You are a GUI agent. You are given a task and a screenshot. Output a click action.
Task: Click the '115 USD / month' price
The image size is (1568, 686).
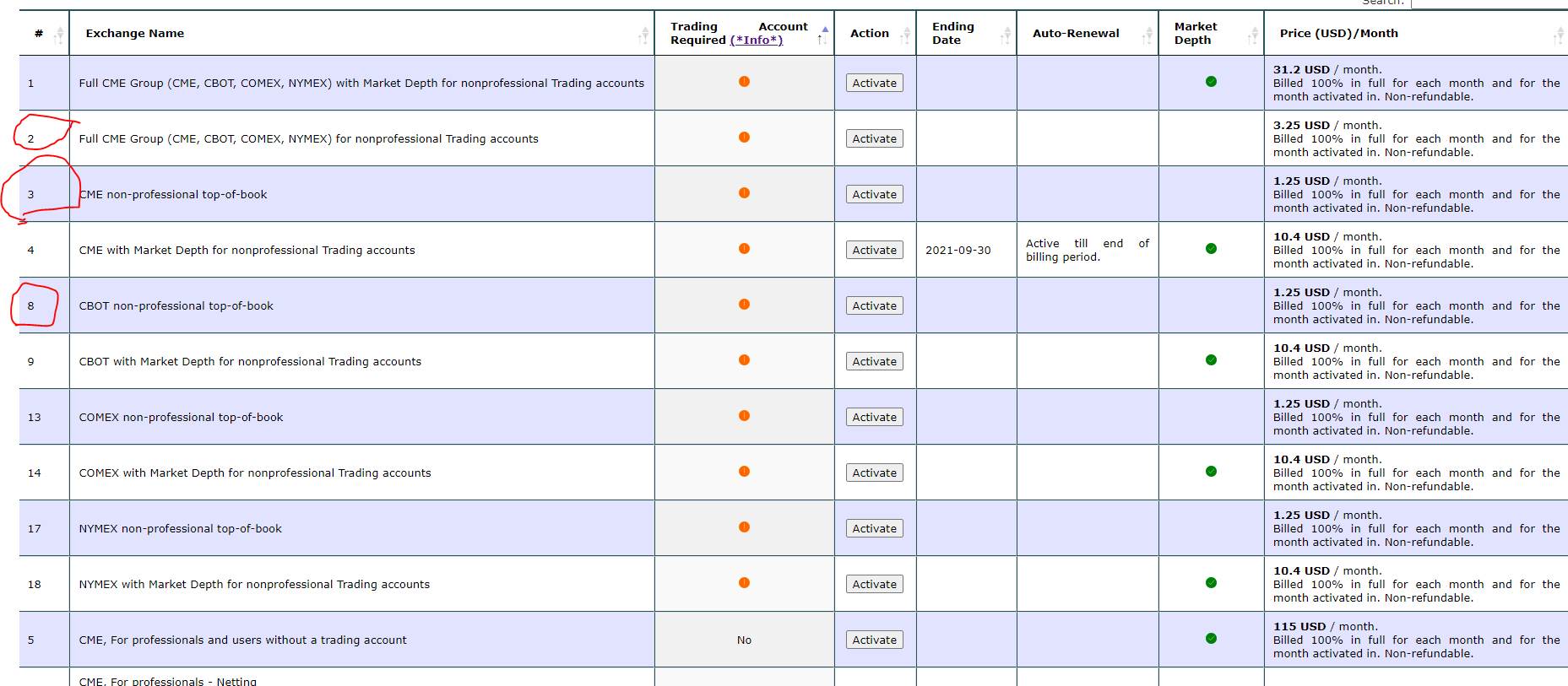(x=1326, y=627)
